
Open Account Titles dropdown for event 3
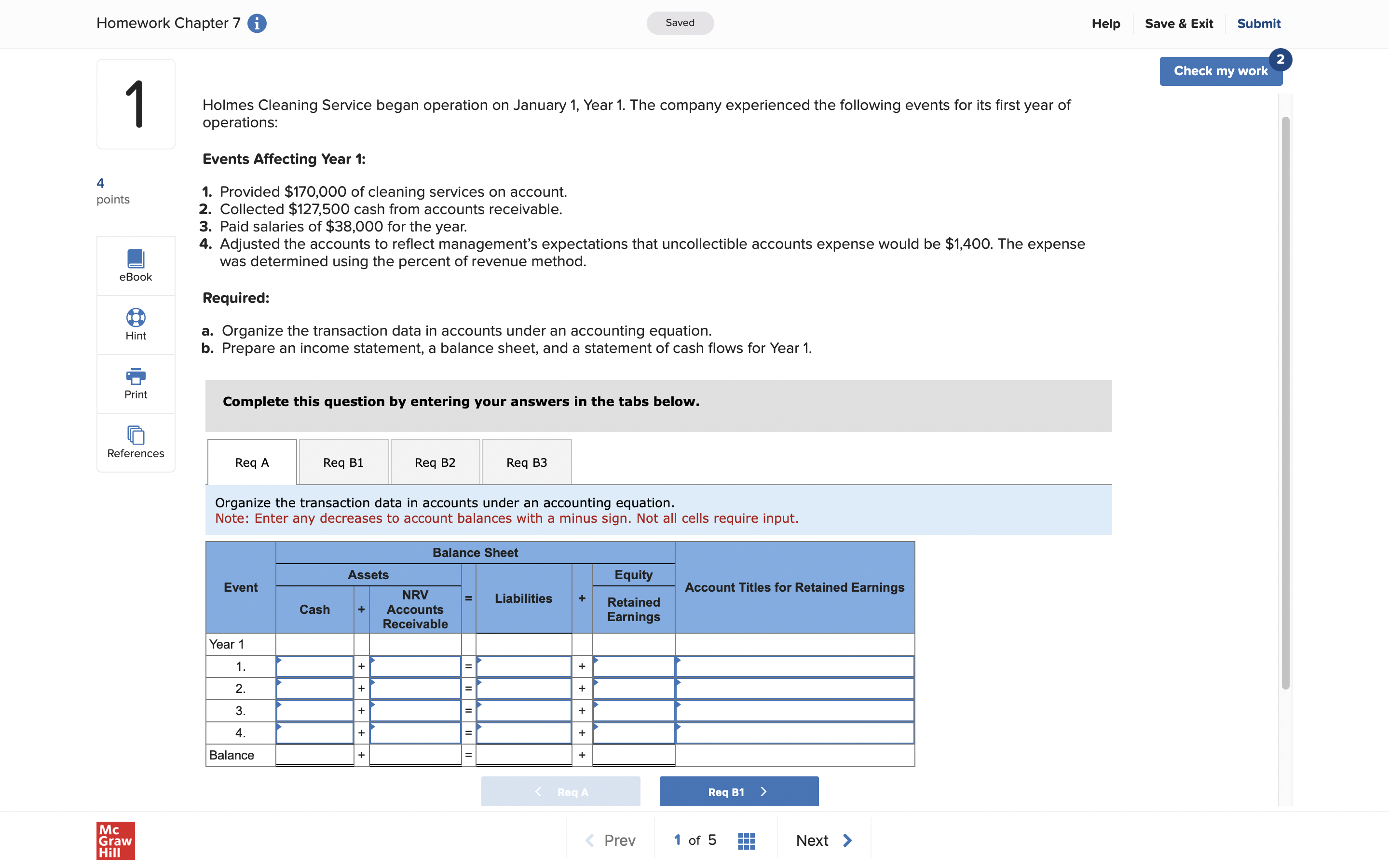[794, 711]
